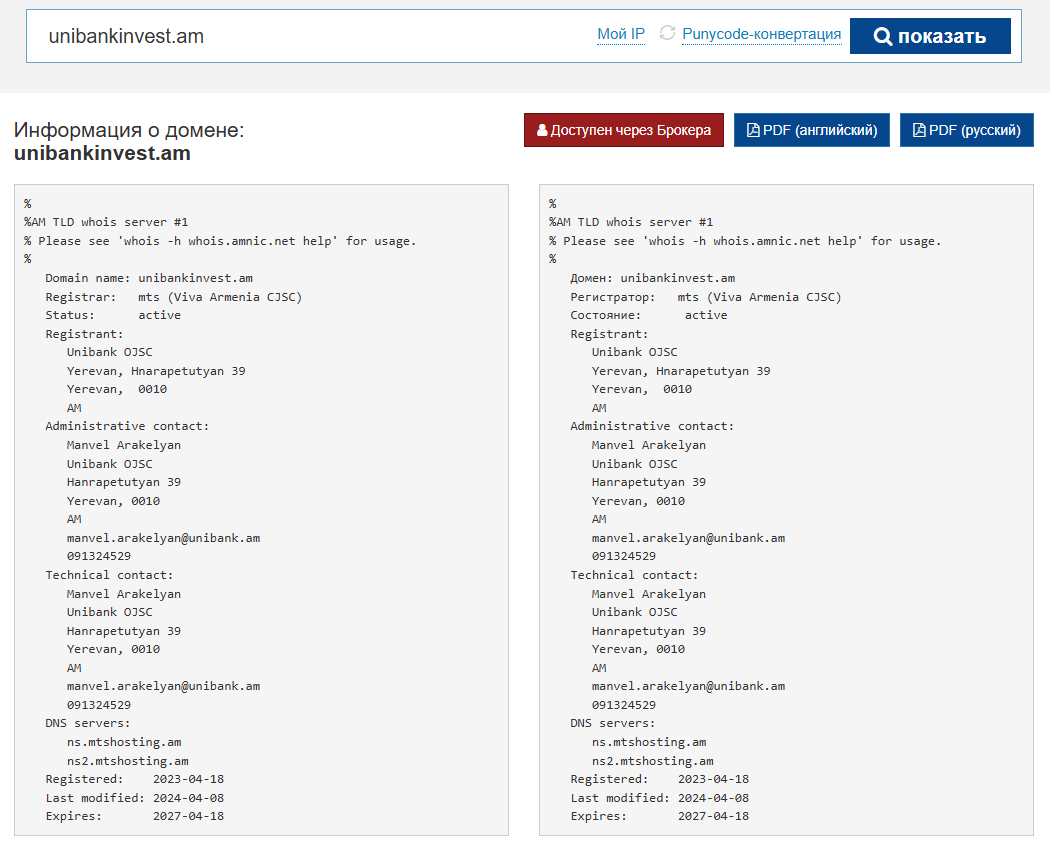1050x849 pixels.
Task: Click 'Domain name: unibankinvest.am' in the left panel
Action: (149, 278)
